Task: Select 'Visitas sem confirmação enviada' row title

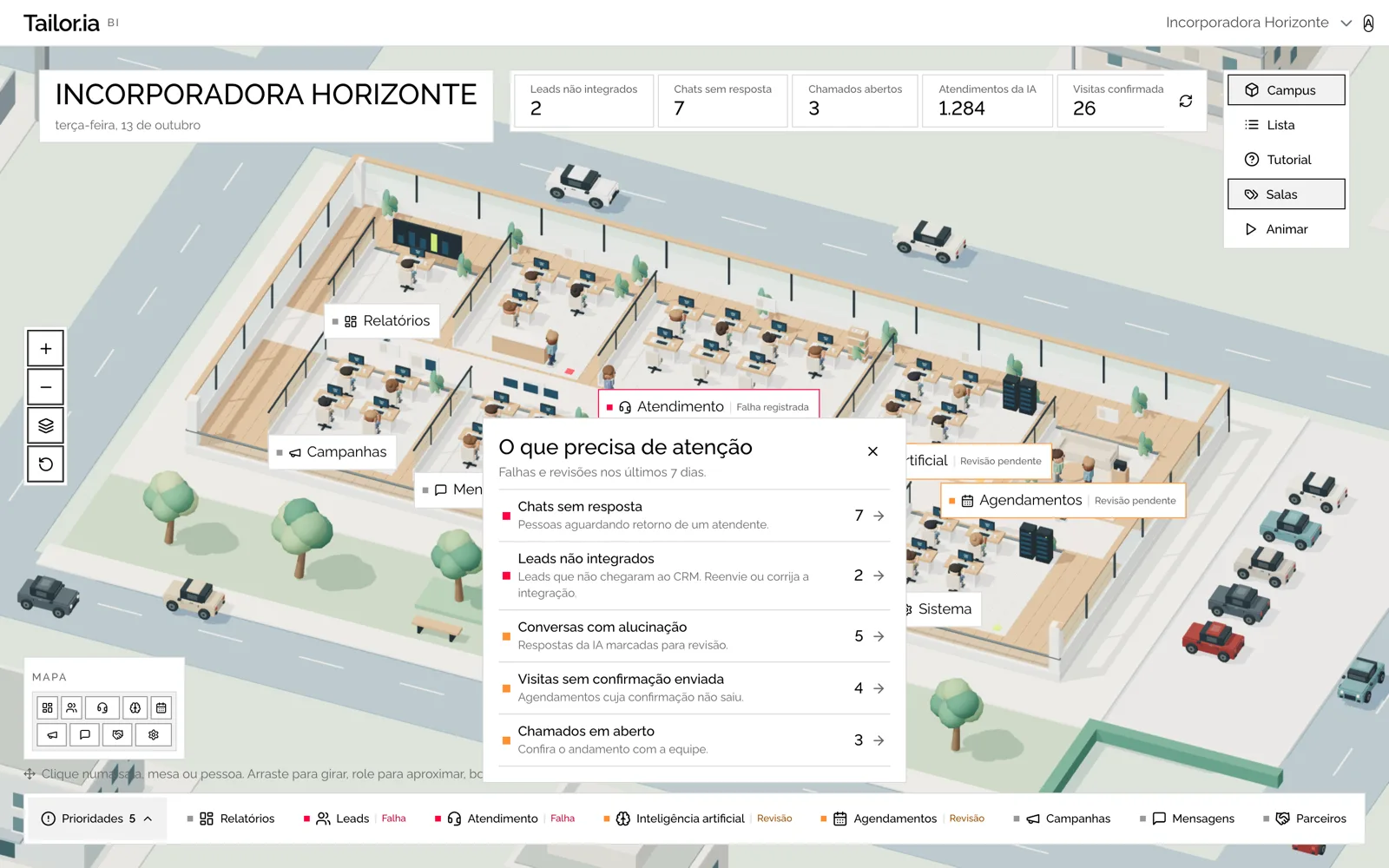Action: pyautogui.click(x=621, y=680)
